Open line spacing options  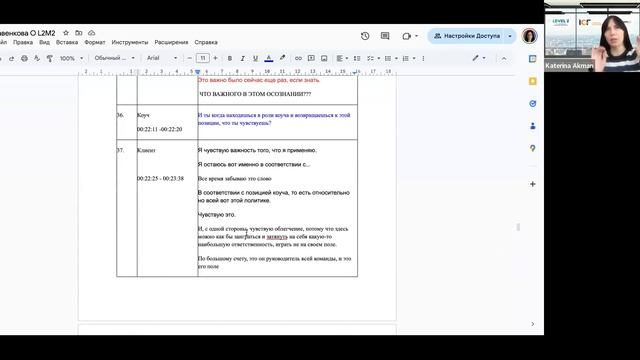click(x=357, y=58)
